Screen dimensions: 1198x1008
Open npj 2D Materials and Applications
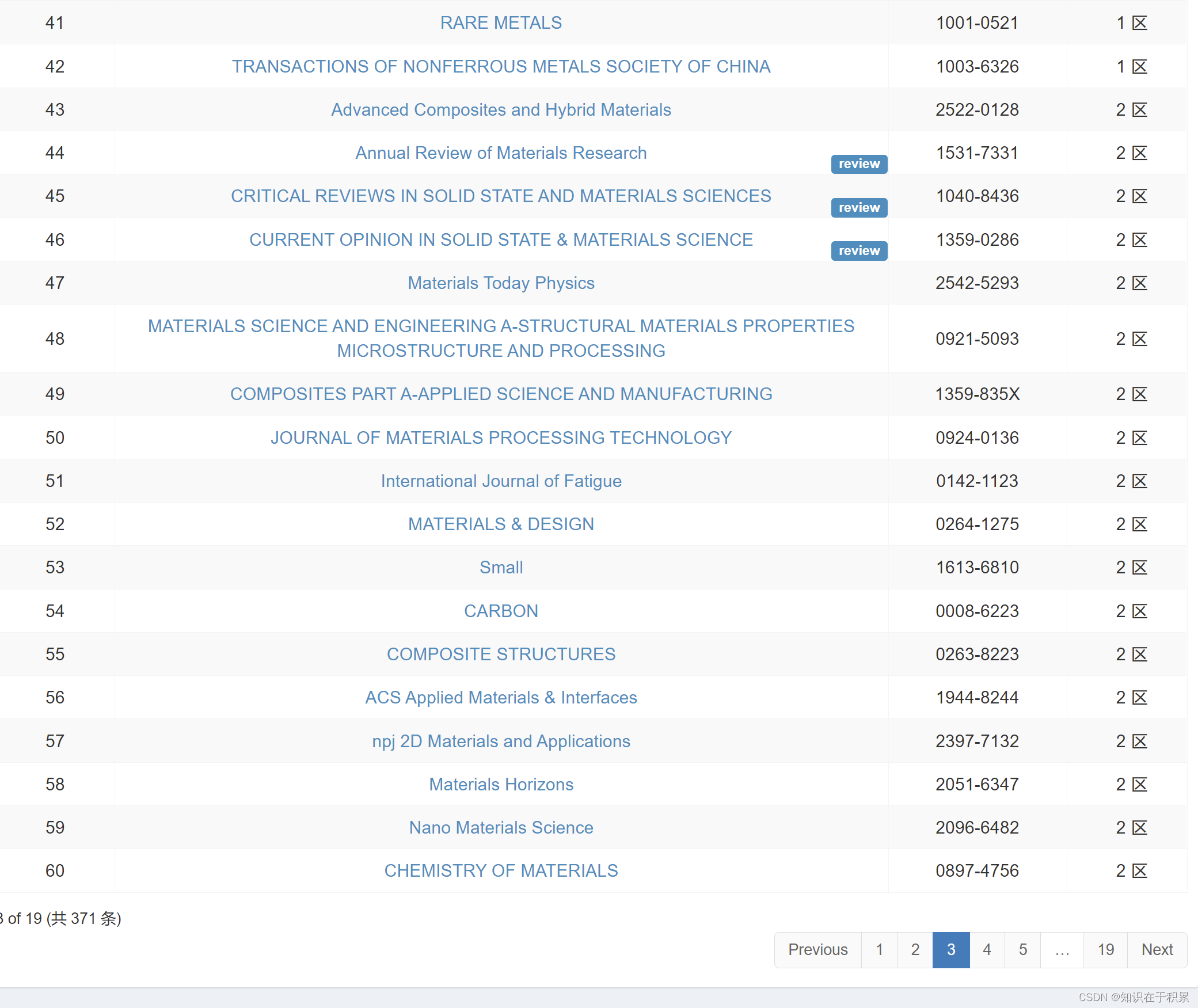pos(501,741)
